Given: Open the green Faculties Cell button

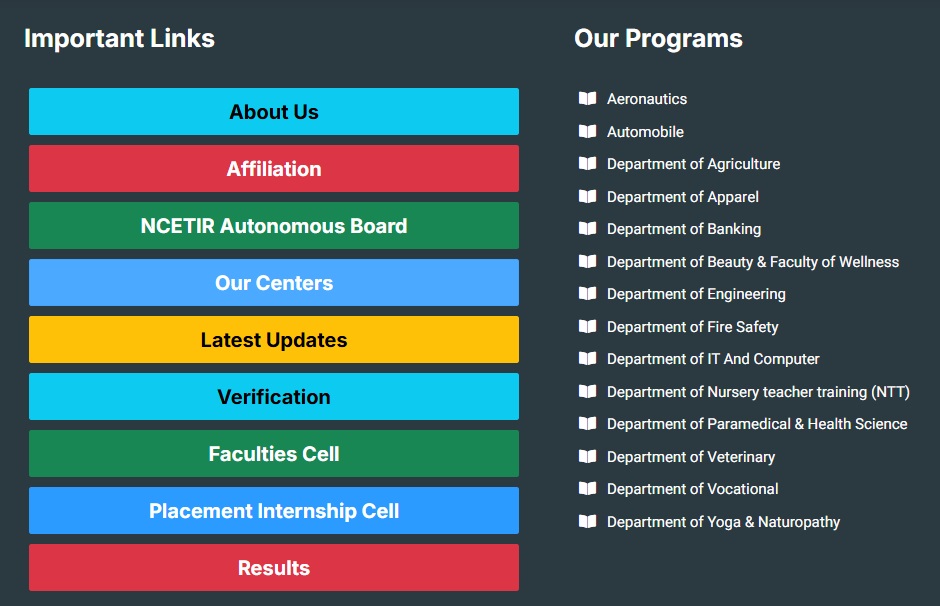Looking at the screenshot, I should pos(274,453).
